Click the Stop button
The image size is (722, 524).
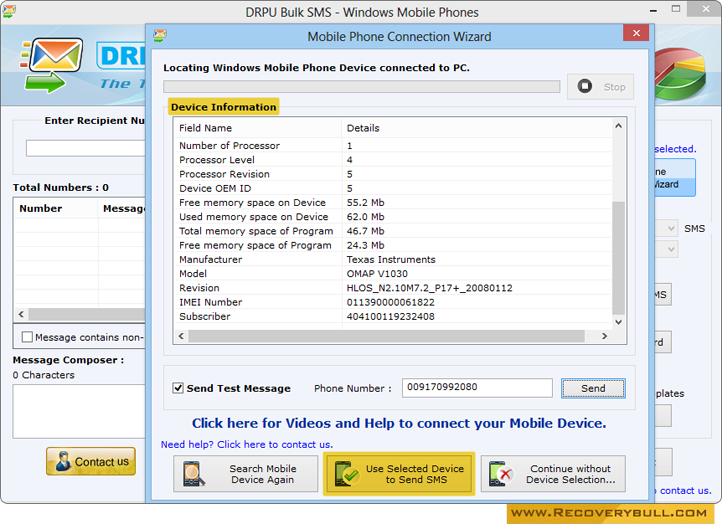tap(600, 87)
